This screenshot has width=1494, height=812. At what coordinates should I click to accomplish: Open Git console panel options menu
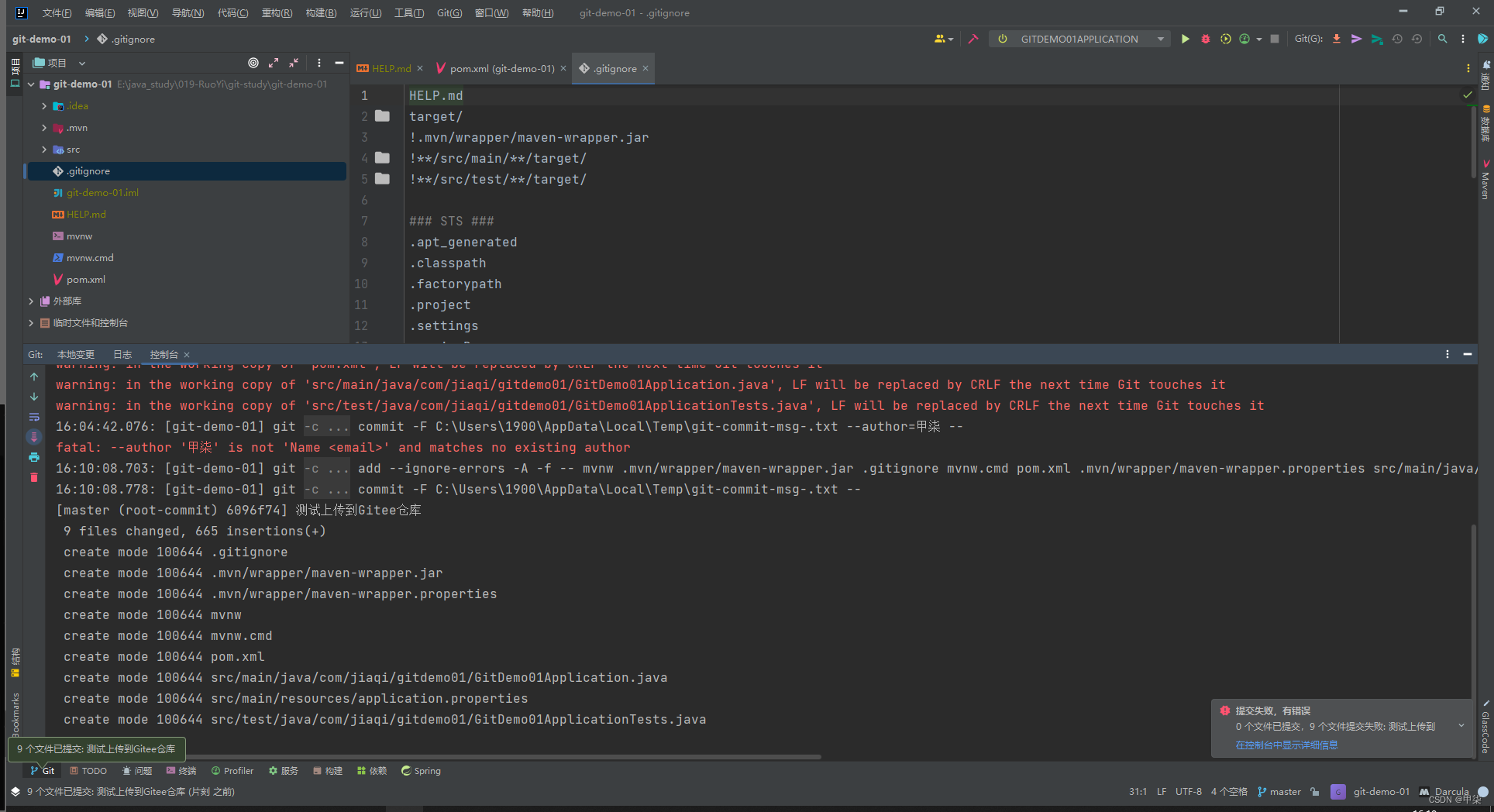click(1447, 354)
